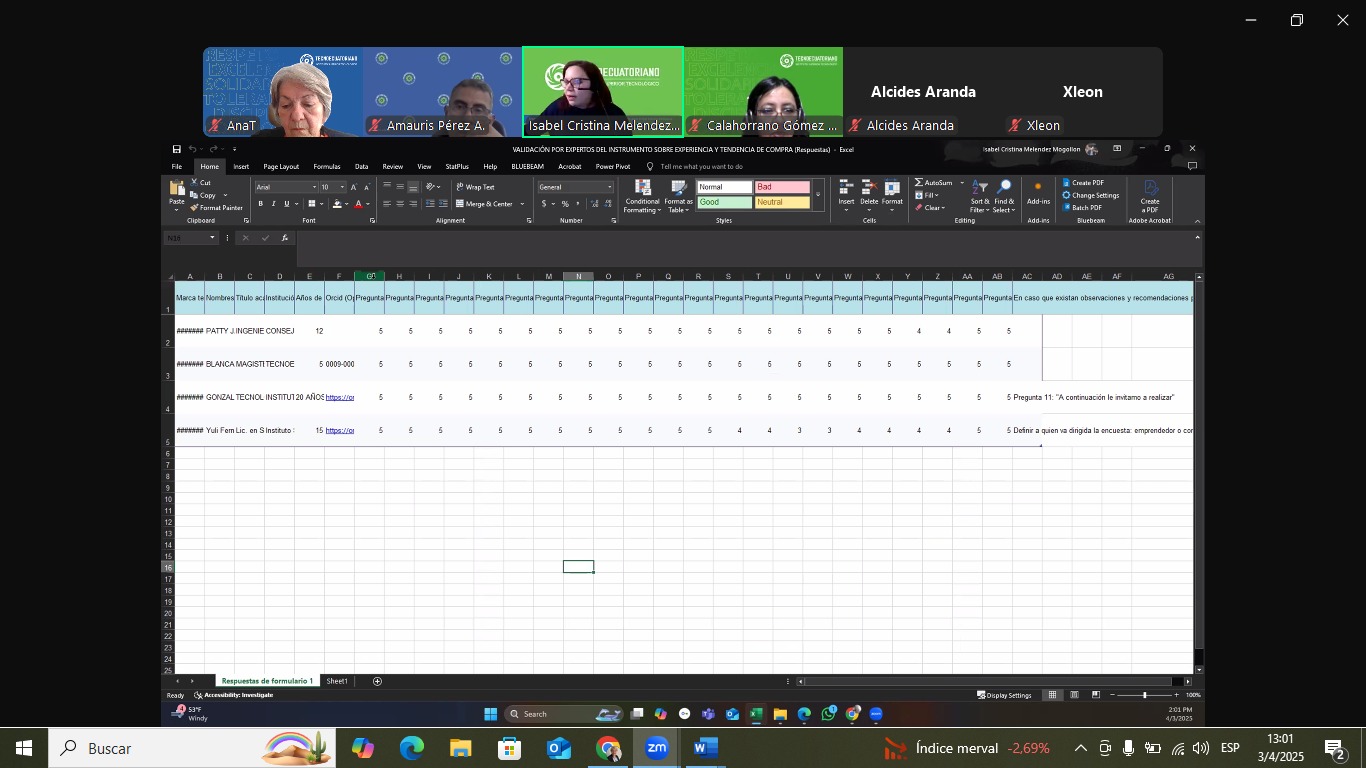Click the Delete cells icon
1366x768 pixels.
(869, 188)
